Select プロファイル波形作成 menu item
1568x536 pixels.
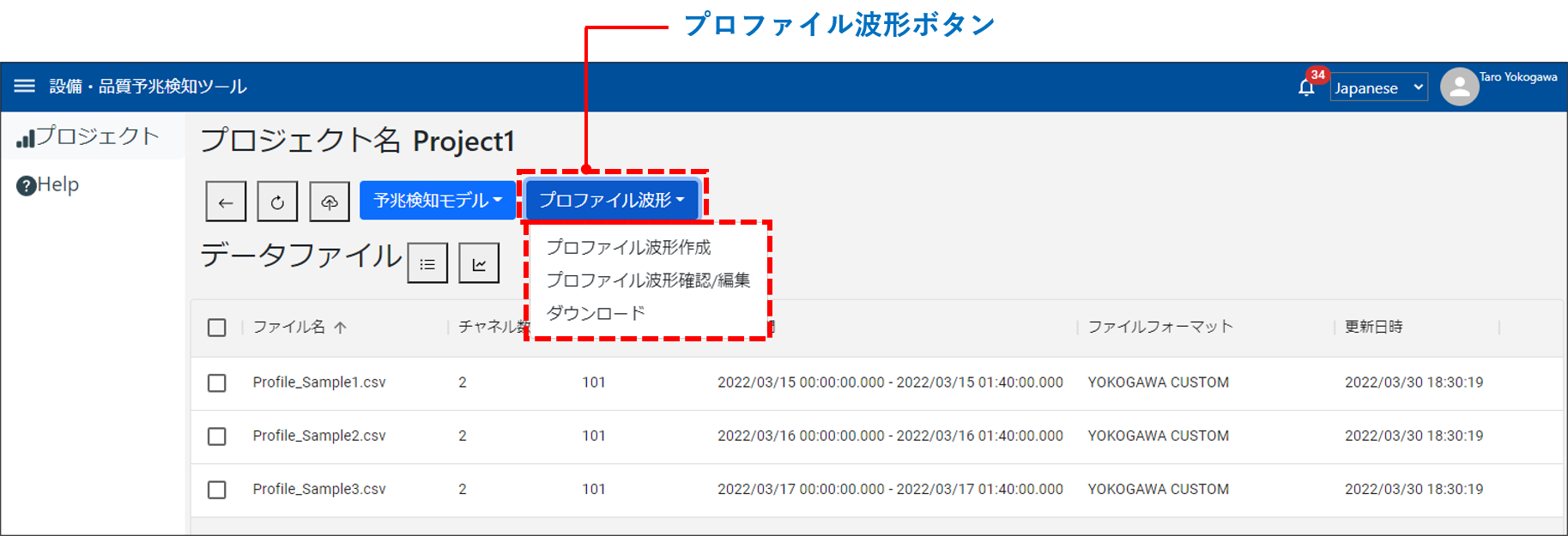pyautogui.click(x=629, y=247)
